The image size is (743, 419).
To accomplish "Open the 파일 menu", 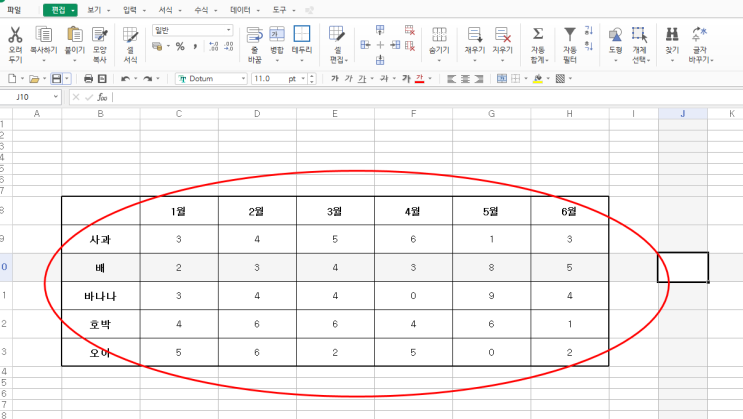I will [14, 10].
